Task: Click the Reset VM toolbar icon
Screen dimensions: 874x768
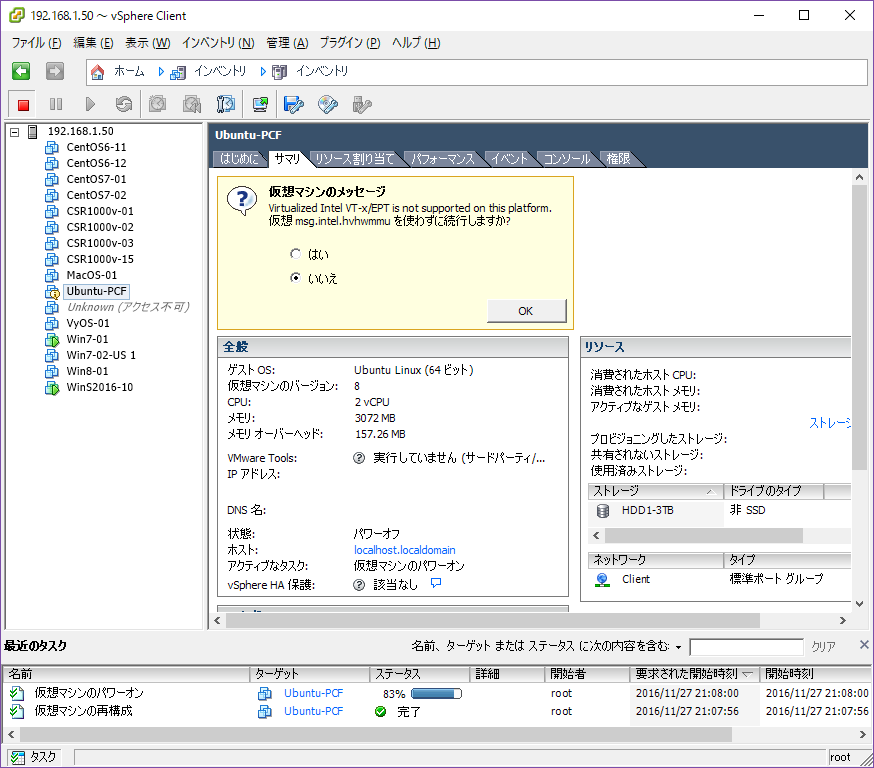Action: click(124, 104)
